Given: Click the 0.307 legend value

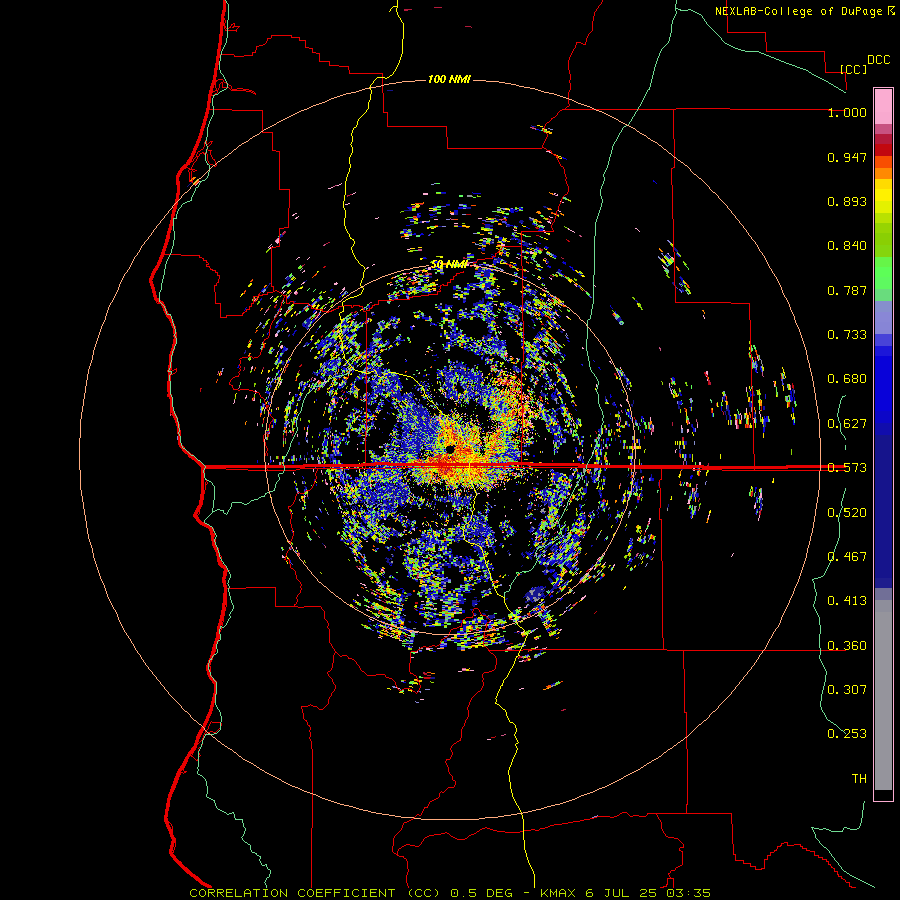Looking at the screenshot, I should pyautogui.click(x=847, y=689).
